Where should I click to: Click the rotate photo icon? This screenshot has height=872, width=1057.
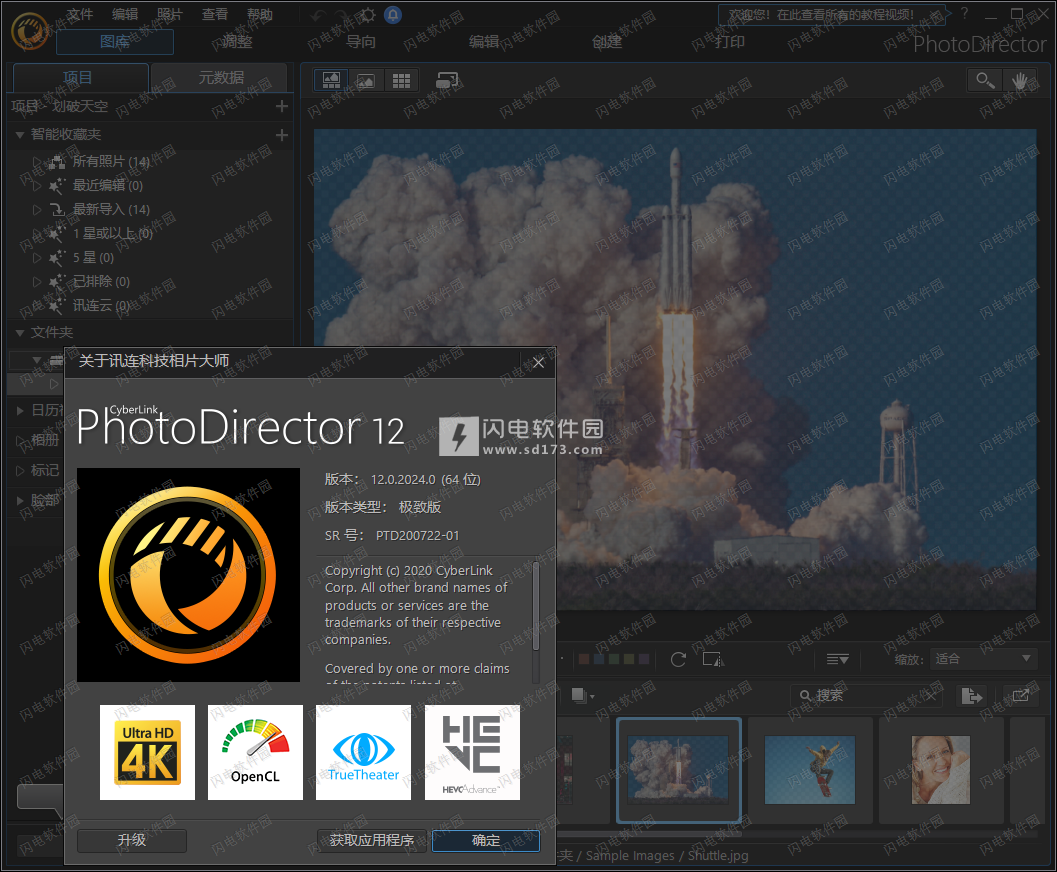click(x=678, y=659)
